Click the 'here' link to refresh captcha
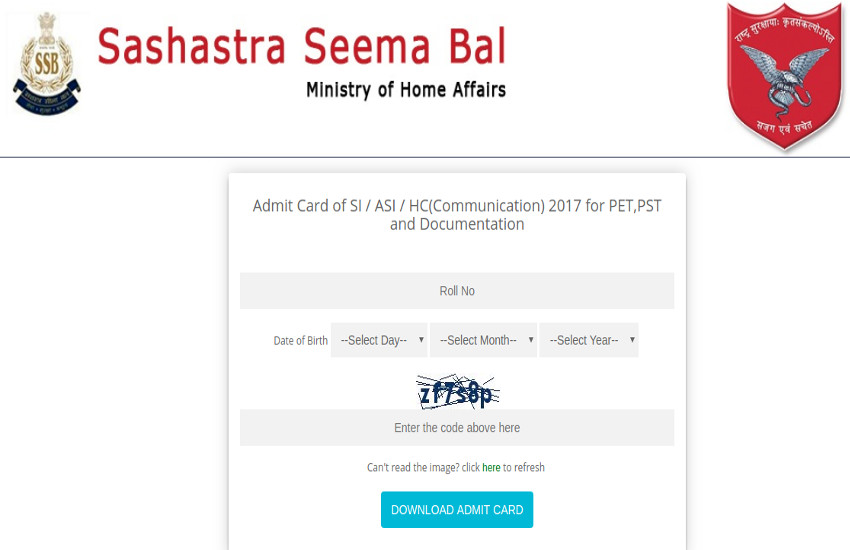Screen dimensions: 850x550 [x=491, y=467]
